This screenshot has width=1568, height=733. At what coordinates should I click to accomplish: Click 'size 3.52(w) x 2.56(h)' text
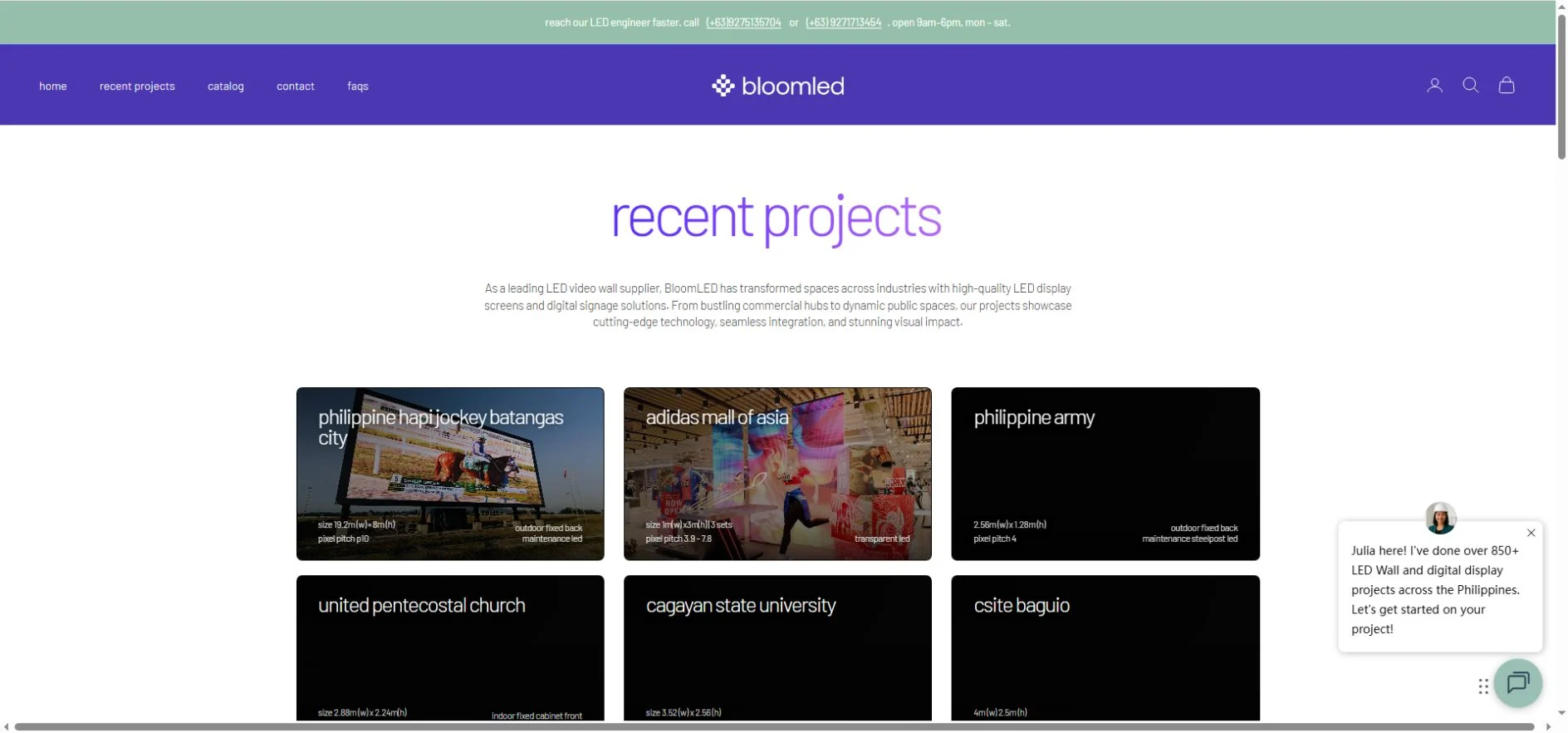point(684,712)
